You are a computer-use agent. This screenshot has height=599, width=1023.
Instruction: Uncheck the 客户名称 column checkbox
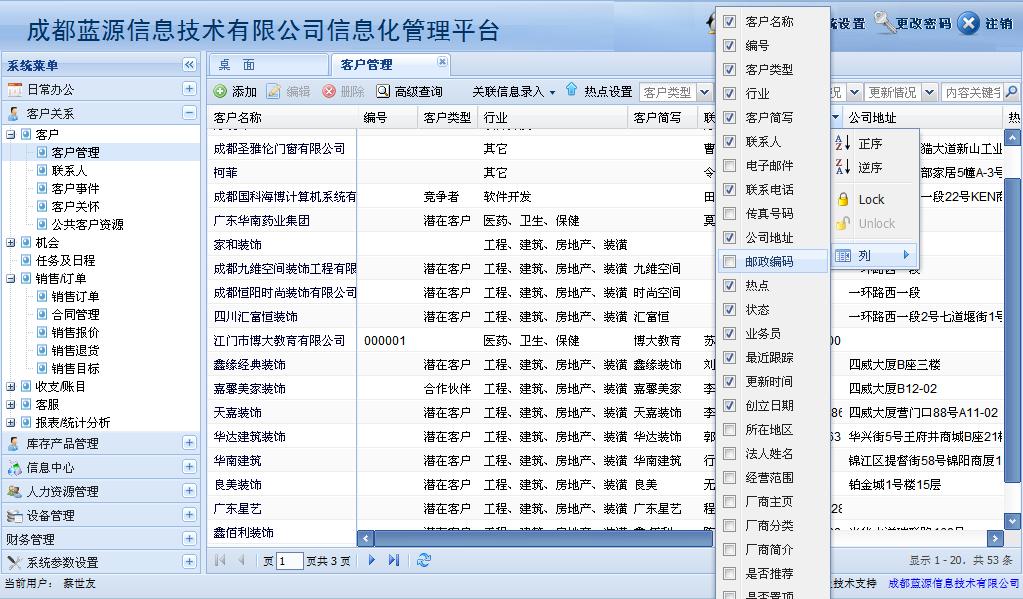(729, 22)
